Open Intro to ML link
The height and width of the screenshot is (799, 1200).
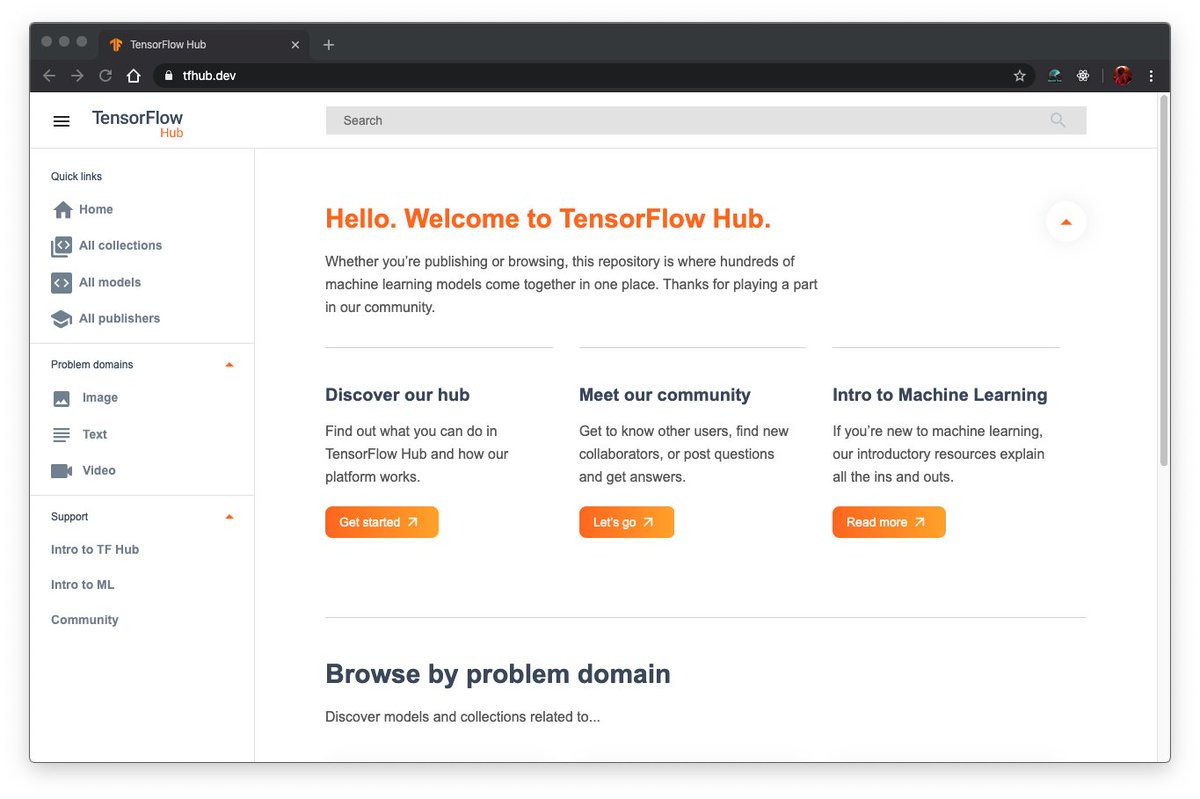pyautogui.click(x=83, y=585)
